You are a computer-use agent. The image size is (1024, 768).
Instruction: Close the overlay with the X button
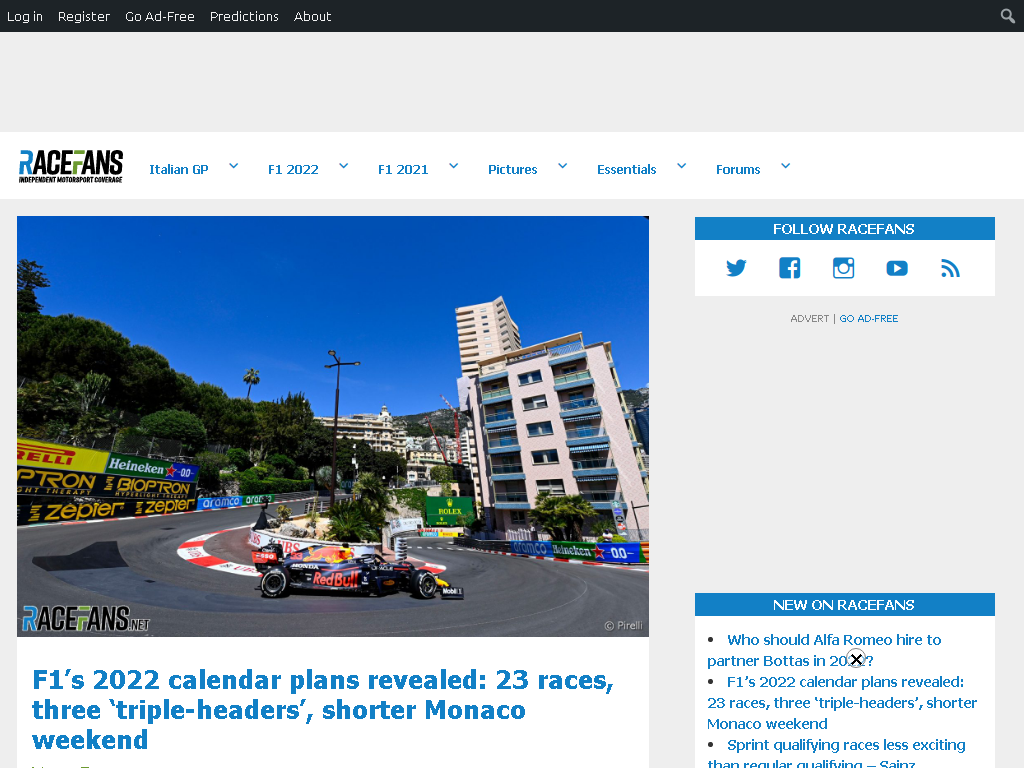coord(856,659)
